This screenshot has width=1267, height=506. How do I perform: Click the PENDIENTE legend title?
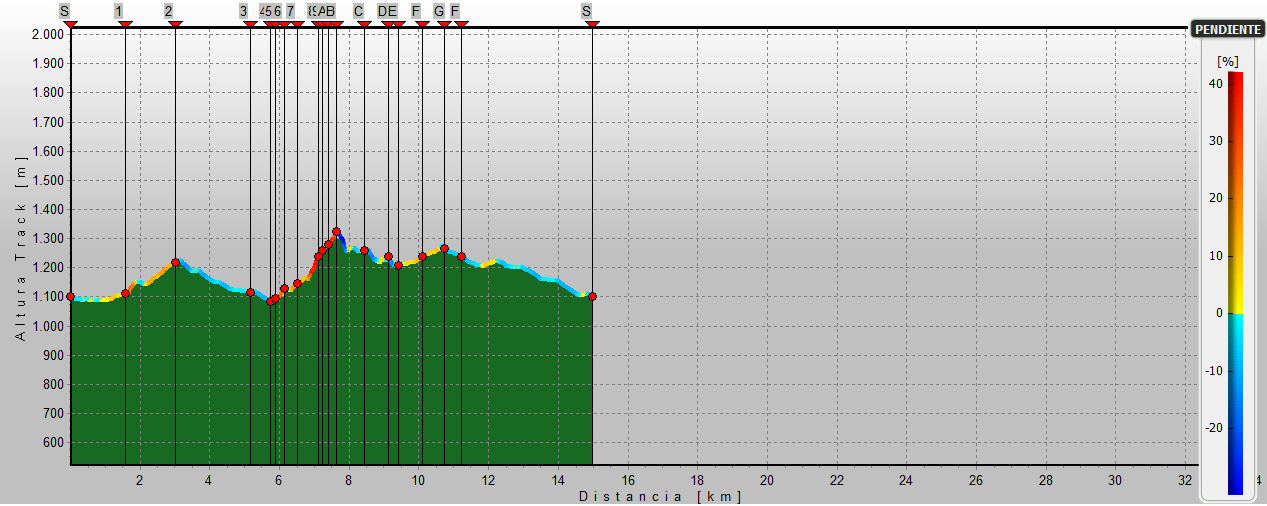[1228, 29]
